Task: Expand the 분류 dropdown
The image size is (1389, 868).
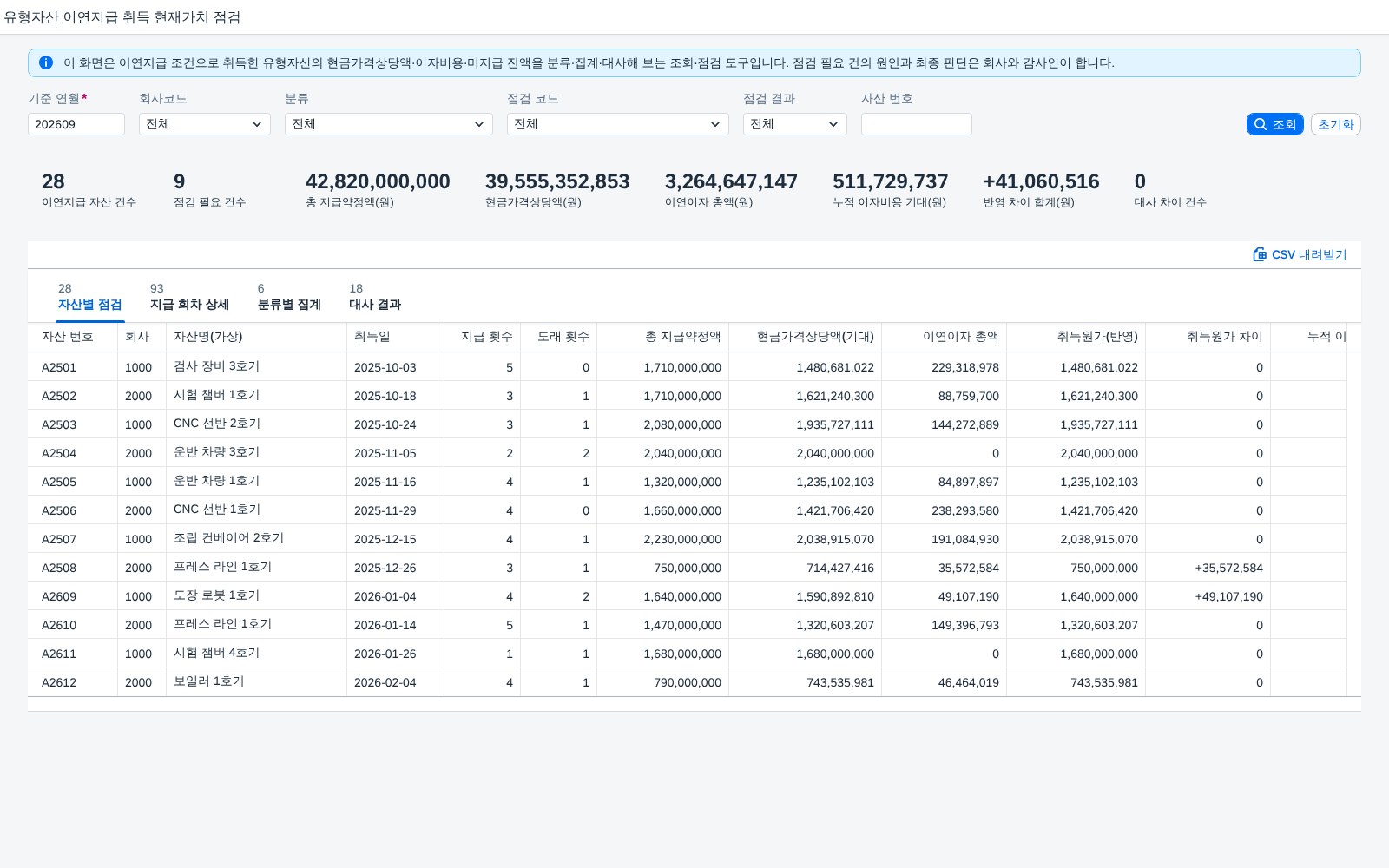Action: (389, 124)
